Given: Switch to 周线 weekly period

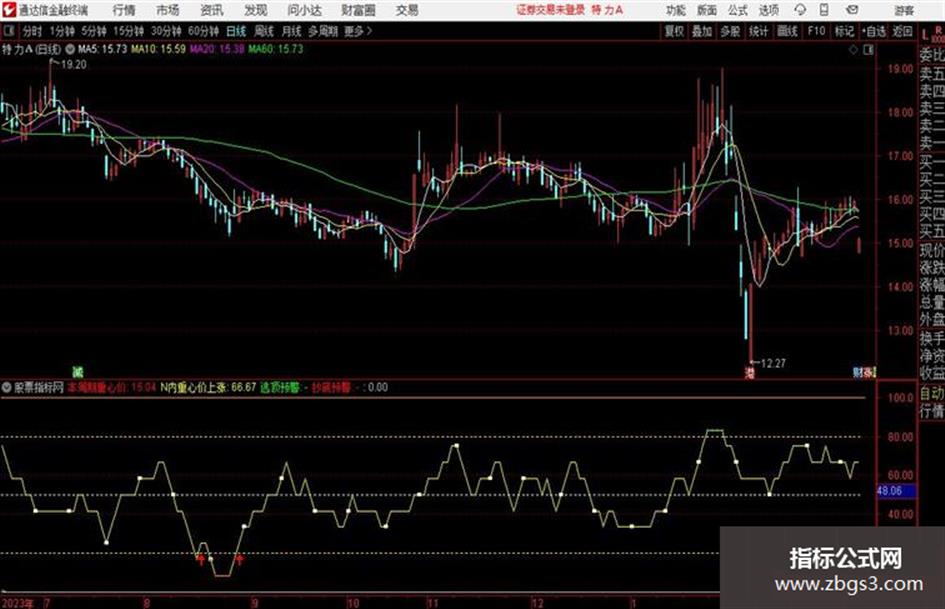Looking at the screenshot, I should pos(264,31).
